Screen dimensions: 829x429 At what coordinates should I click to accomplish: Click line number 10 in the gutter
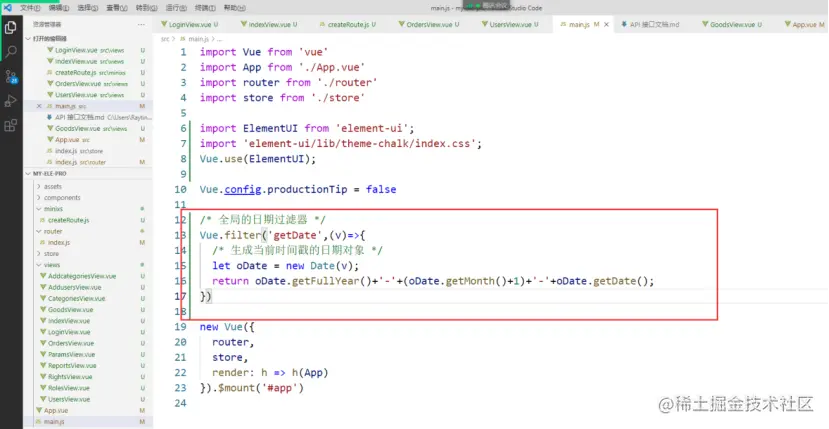(180, 189)
